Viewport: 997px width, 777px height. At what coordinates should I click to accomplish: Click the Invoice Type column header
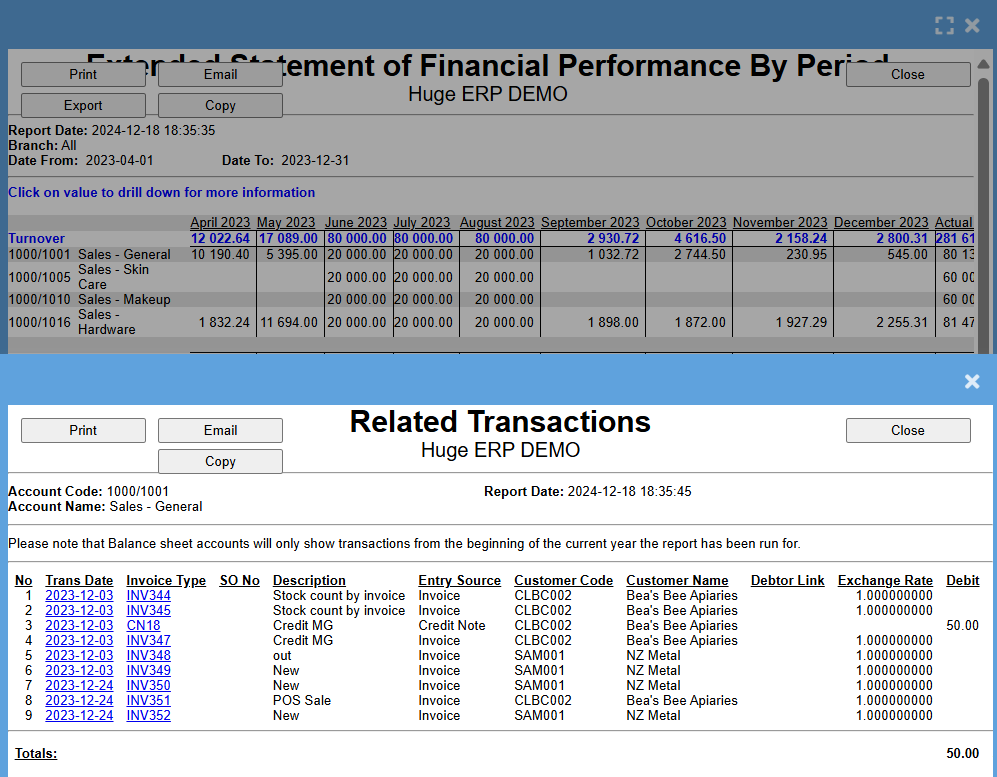(x=166, y=581)
